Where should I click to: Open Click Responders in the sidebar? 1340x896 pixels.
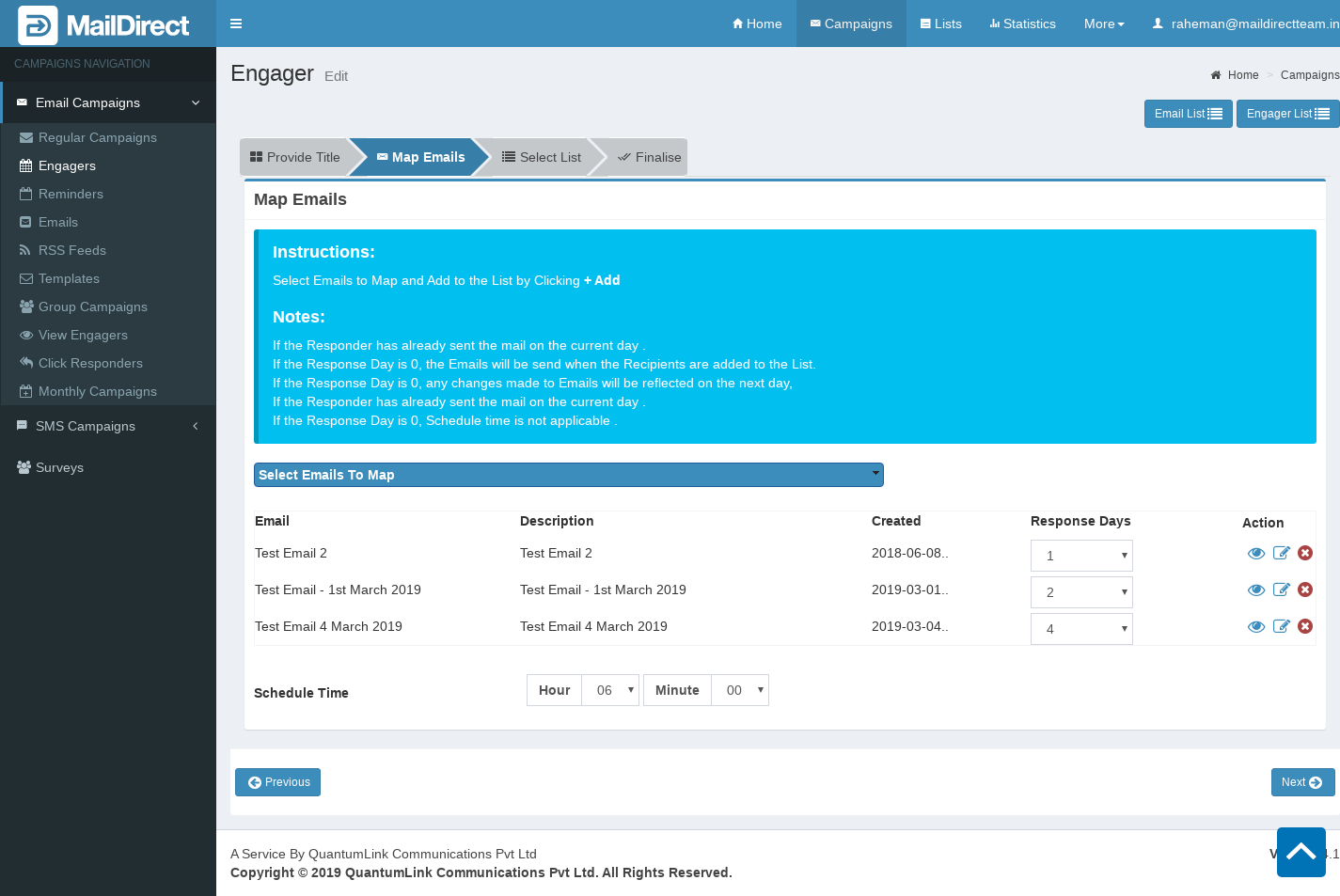(90, 363)
